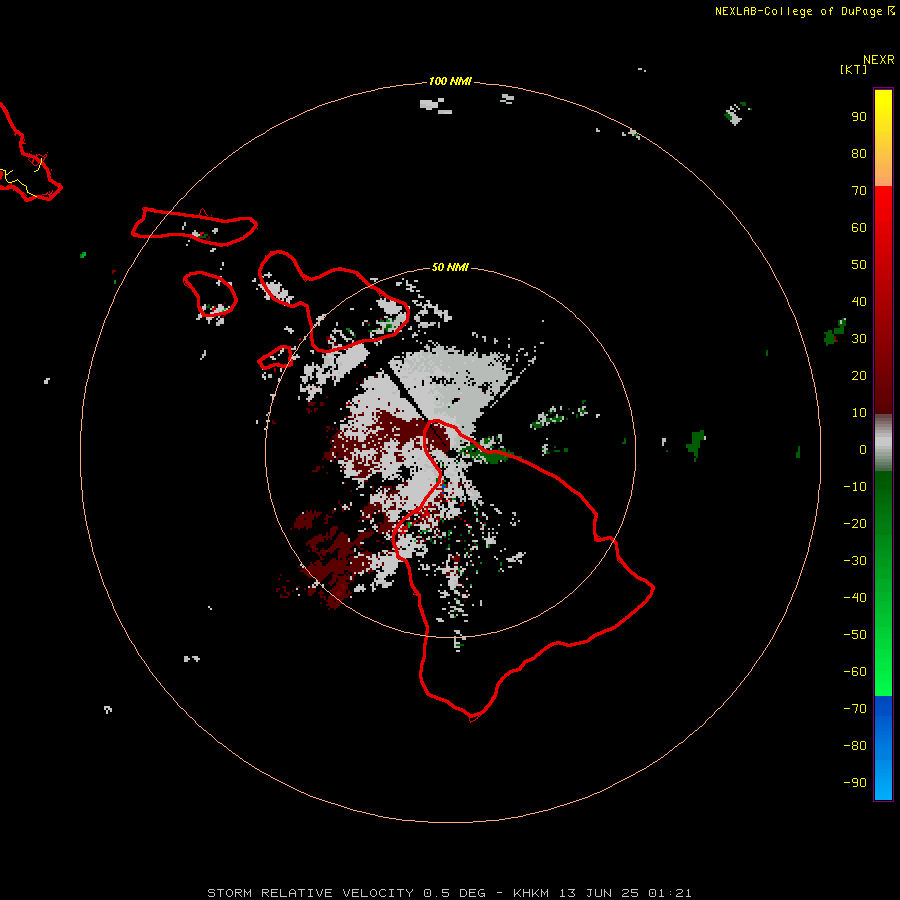Click the gray zero-velocity segment of the color bar

point(883,443)
